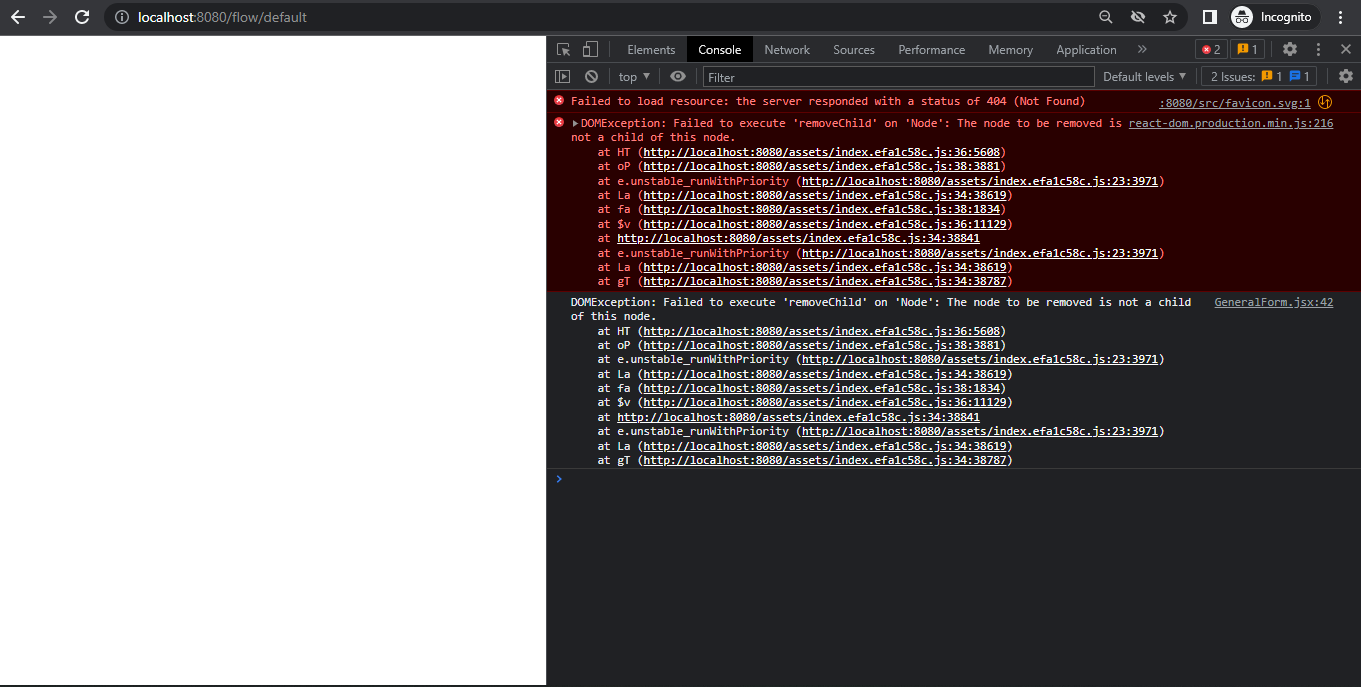The width and height of the screenshot is (1361, 687).
Task: Switch to the Network panel
Action: tap(786, 49)
